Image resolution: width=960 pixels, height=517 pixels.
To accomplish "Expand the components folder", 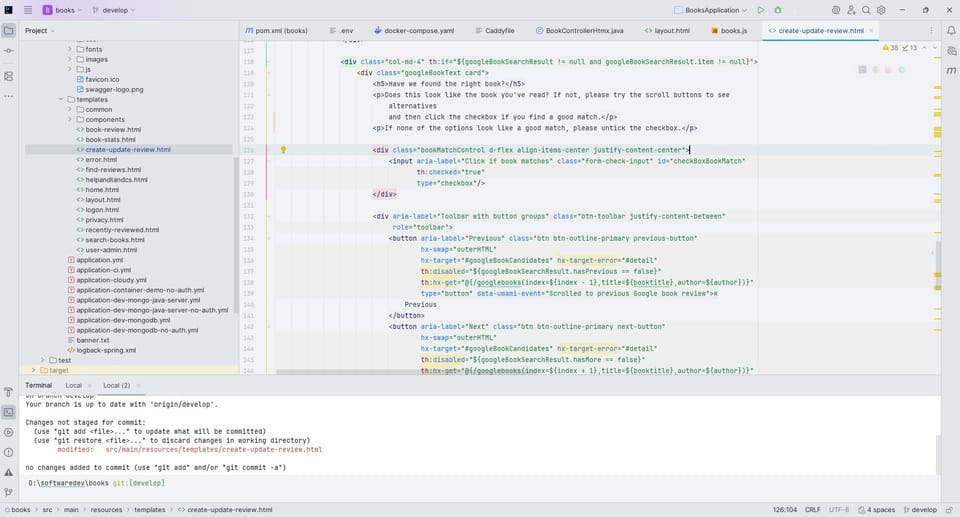I will pyautogui.click(x=69, y=119).
